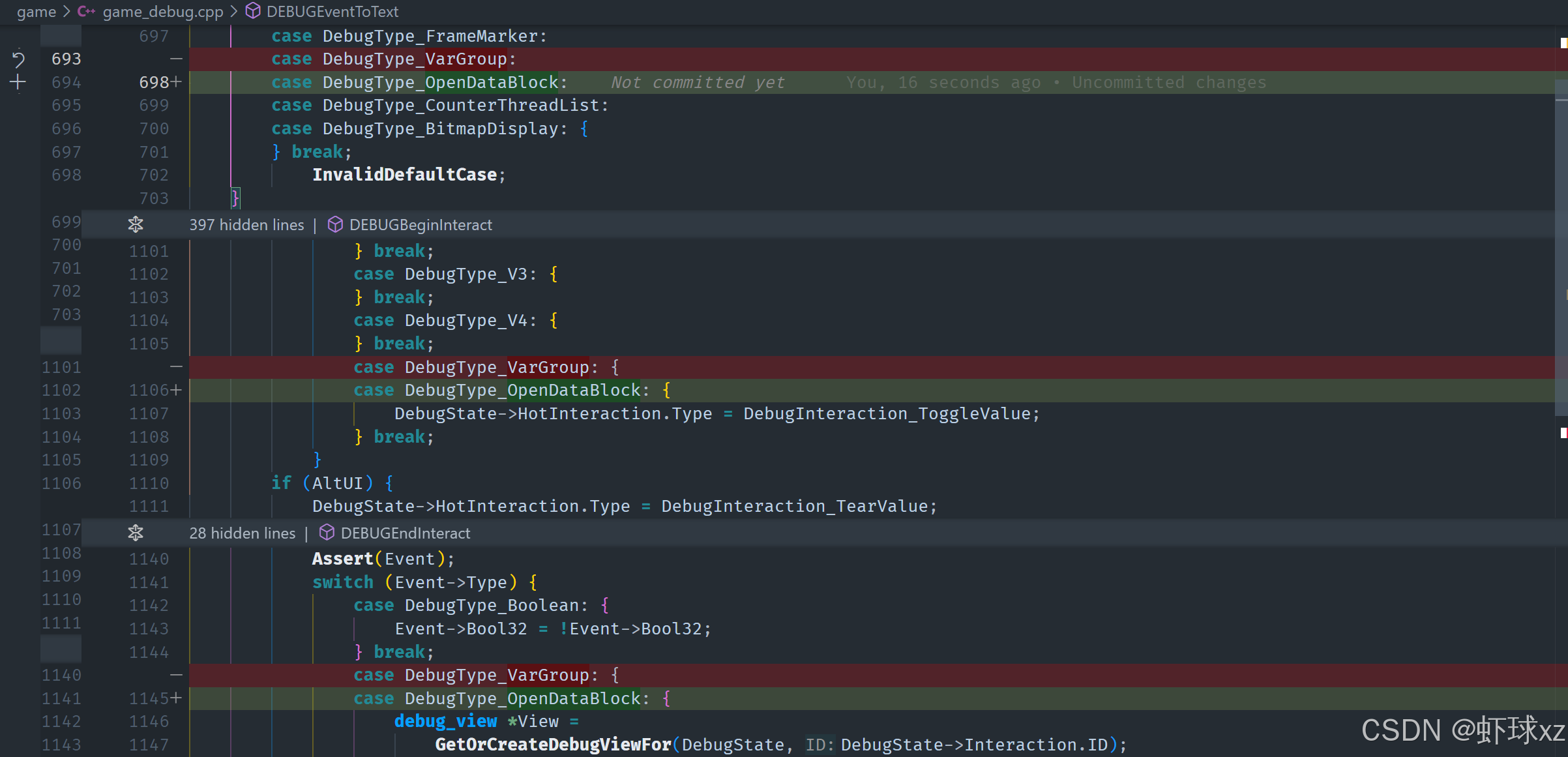
Task: Open the game breadcrumb folder dropdown
Action: (37, 12)
